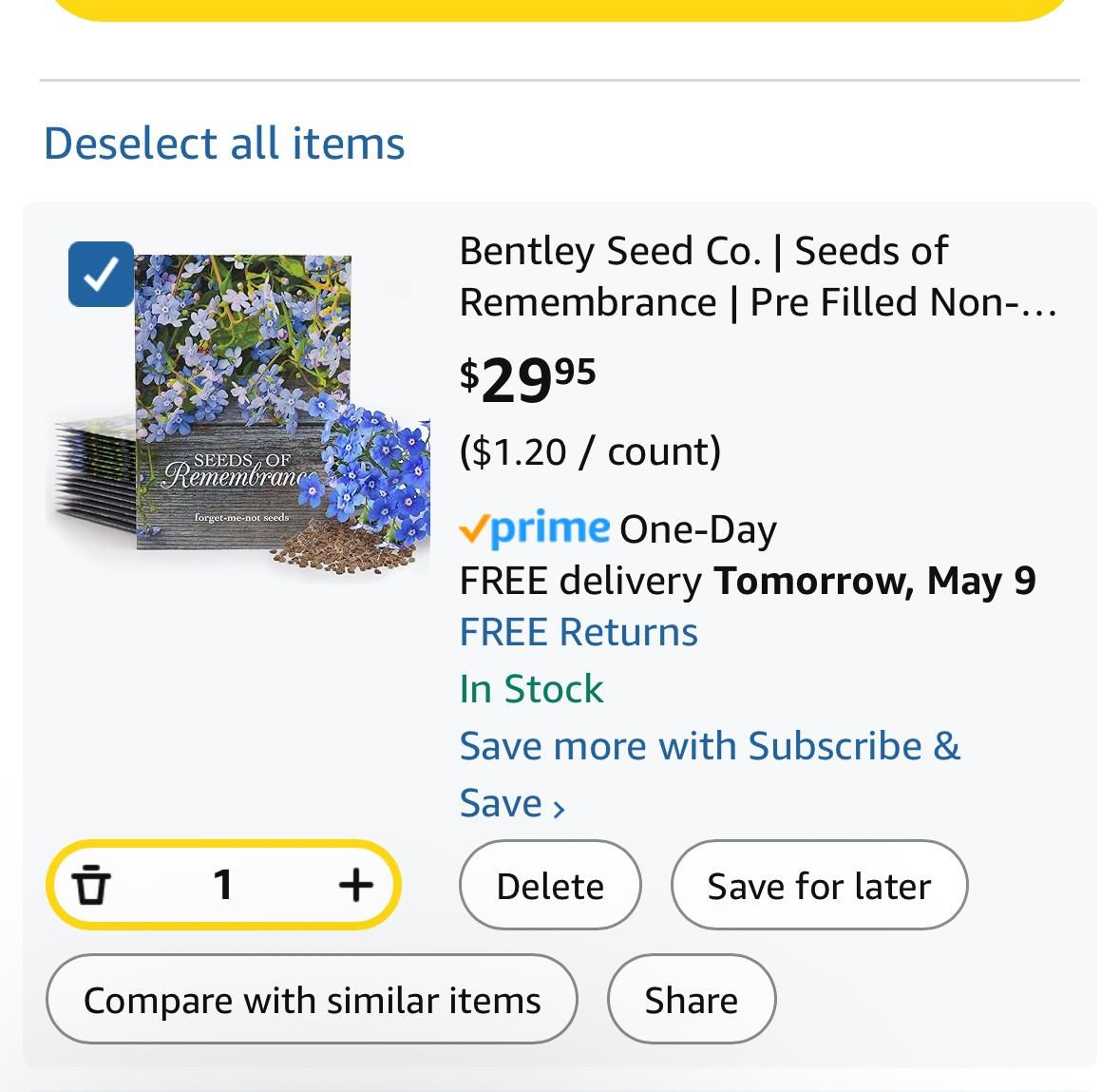
Task: Tap the $1.20 per count text
Action: tap(590, 451)
